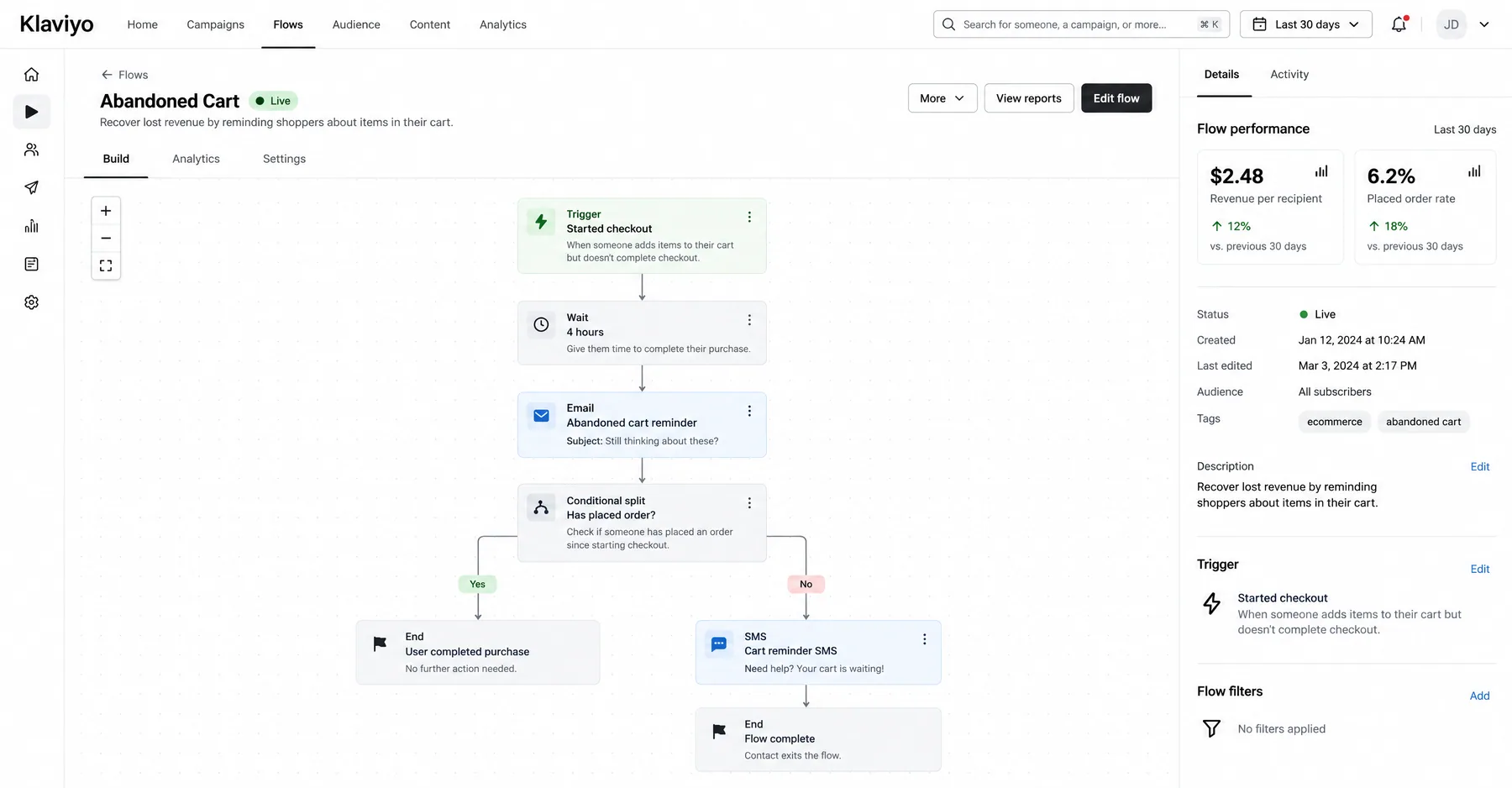
Task: Go back to Flows list link
Action: tap(124, 75)
